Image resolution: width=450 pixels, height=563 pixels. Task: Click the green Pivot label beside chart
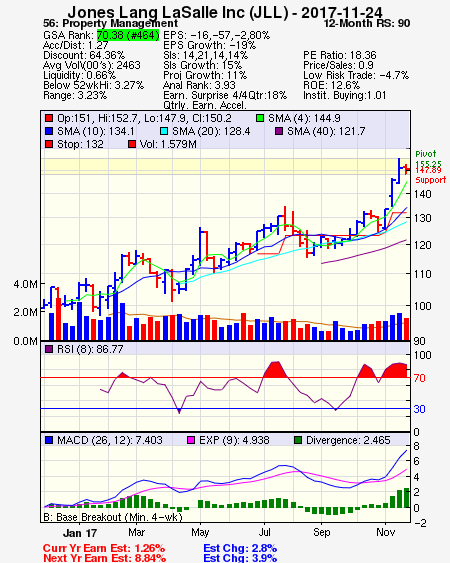click(x=426, y=154)
